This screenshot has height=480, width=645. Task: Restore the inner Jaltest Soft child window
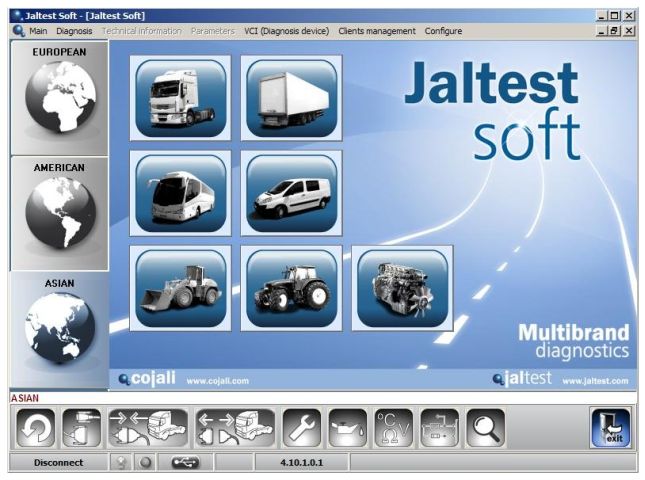click(x=615, y=30)
